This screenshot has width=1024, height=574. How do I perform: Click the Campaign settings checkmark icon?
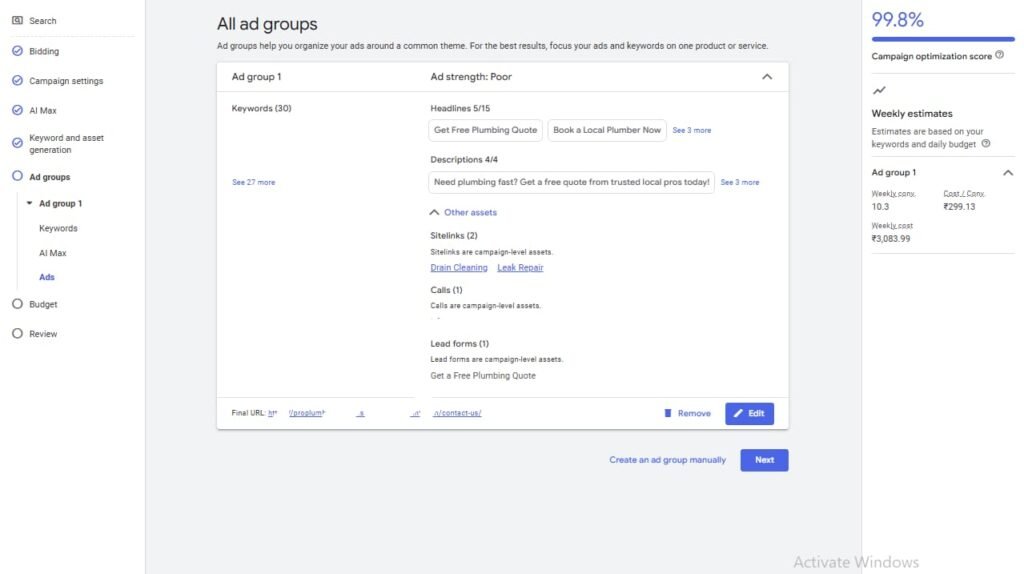click(18, 81)
